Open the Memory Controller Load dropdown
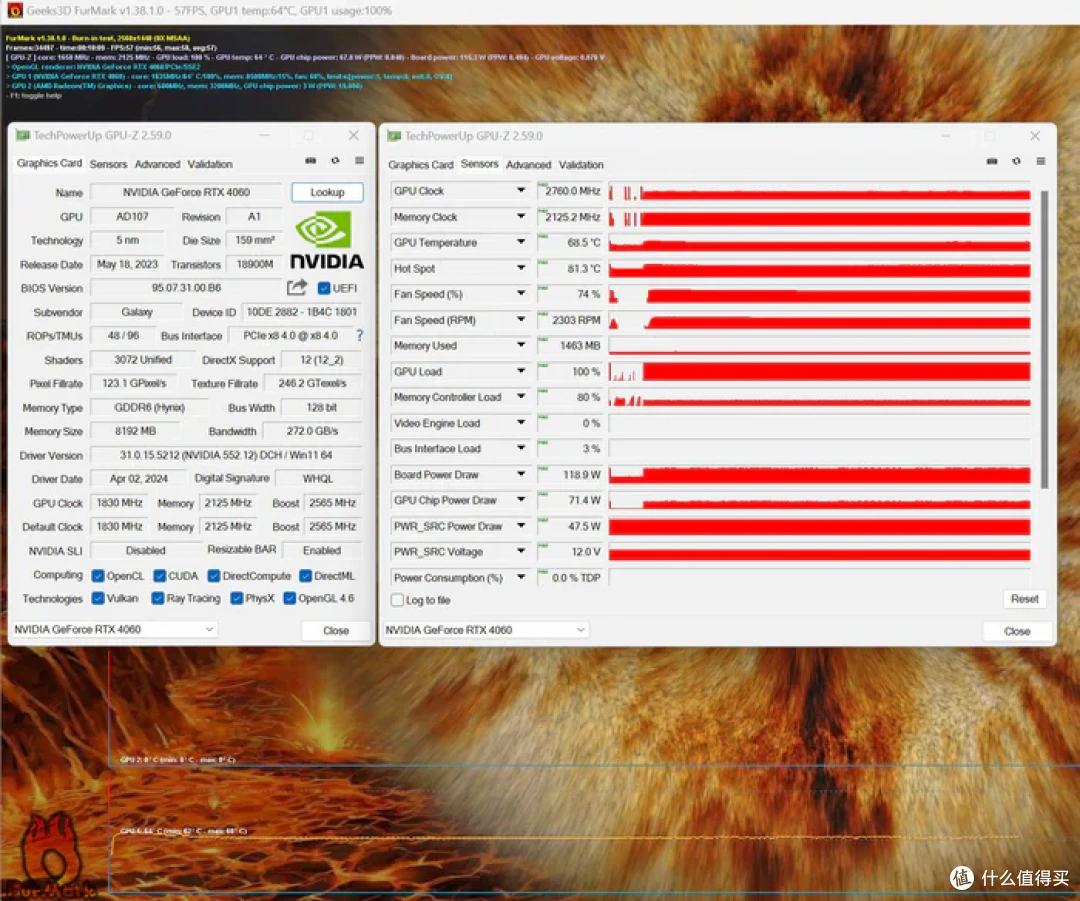 pyautogui.click(x=521, y=397)
